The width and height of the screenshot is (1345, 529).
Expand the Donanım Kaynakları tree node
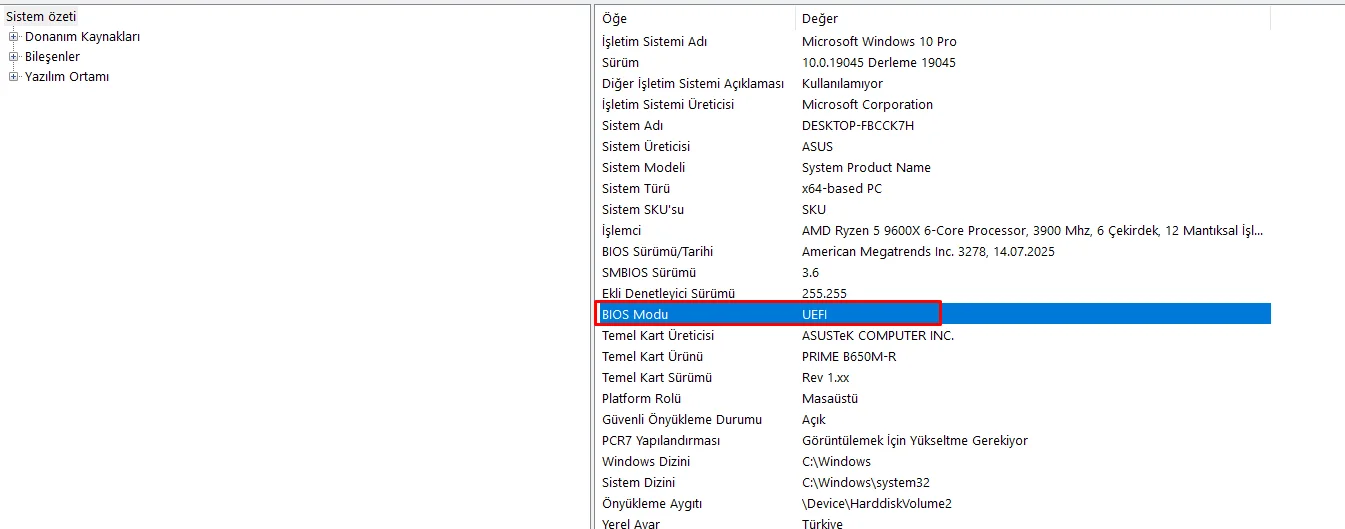point(14,37)
